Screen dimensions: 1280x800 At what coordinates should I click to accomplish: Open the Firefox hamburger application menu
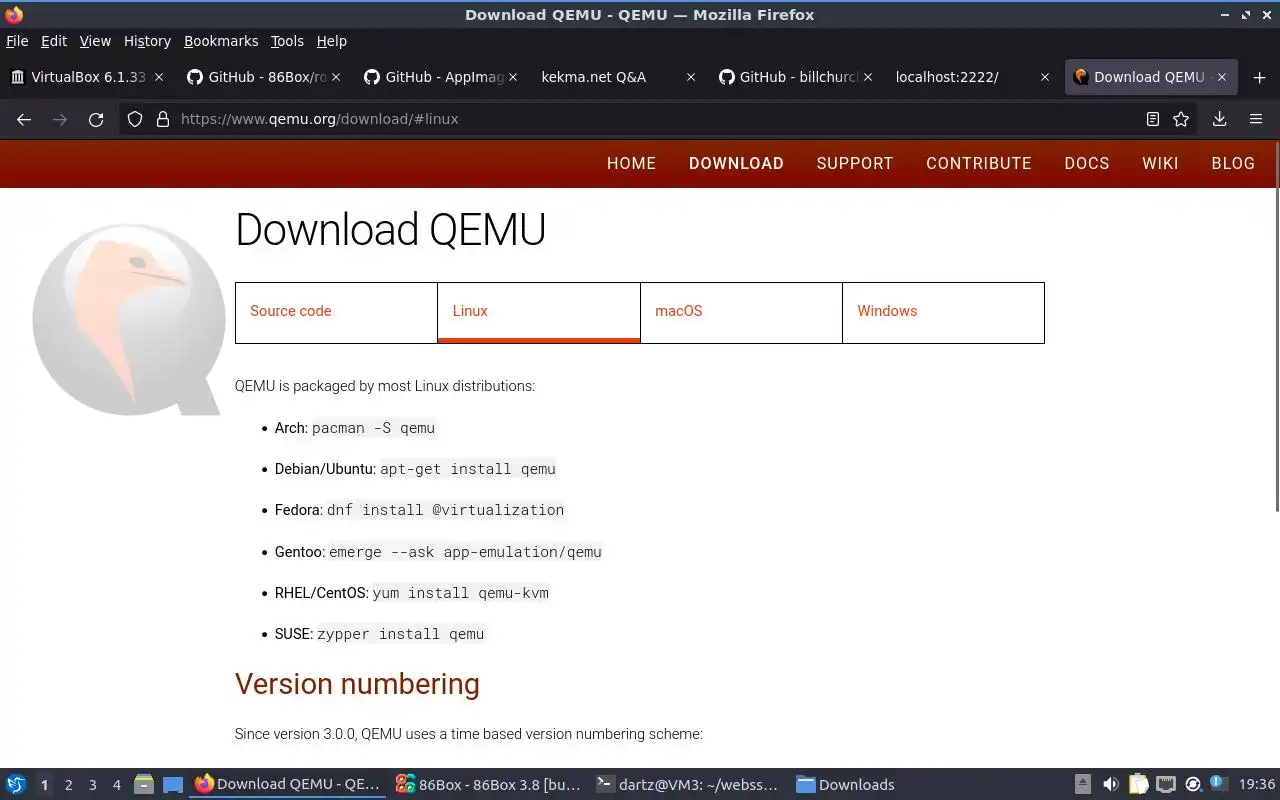[x=1256, y=119]
